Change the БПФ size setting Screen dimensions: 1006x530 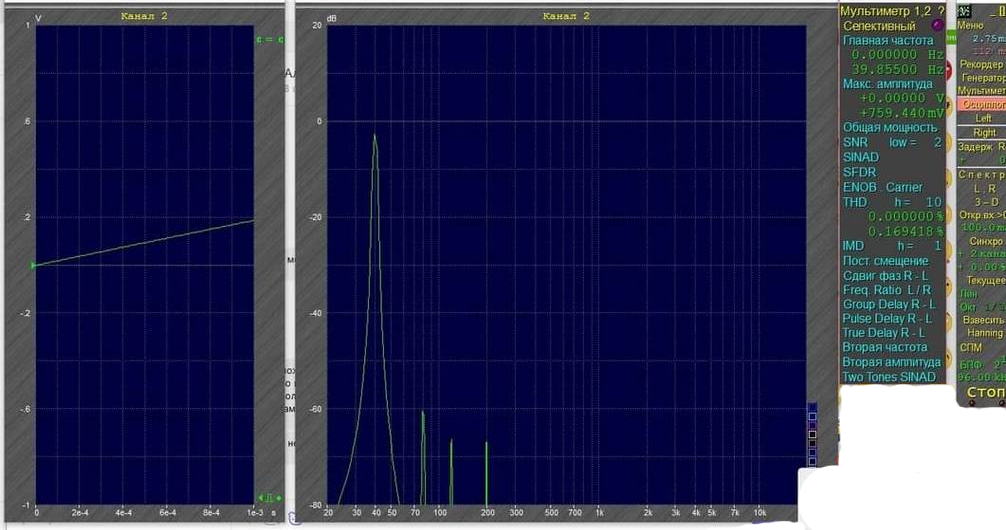[982, 363]
